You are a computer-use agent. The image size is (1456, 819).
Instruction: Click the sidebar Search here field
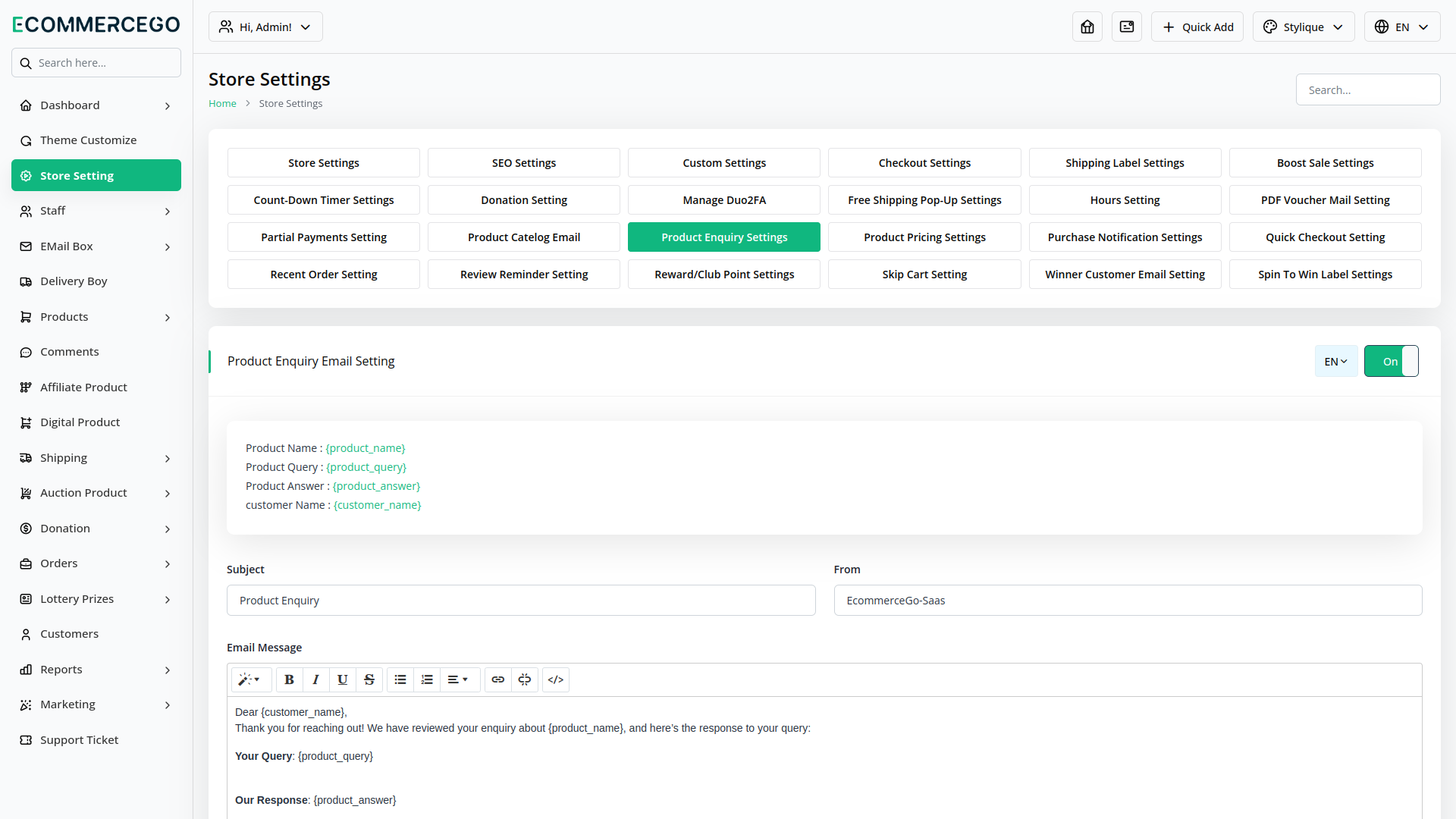96,63
